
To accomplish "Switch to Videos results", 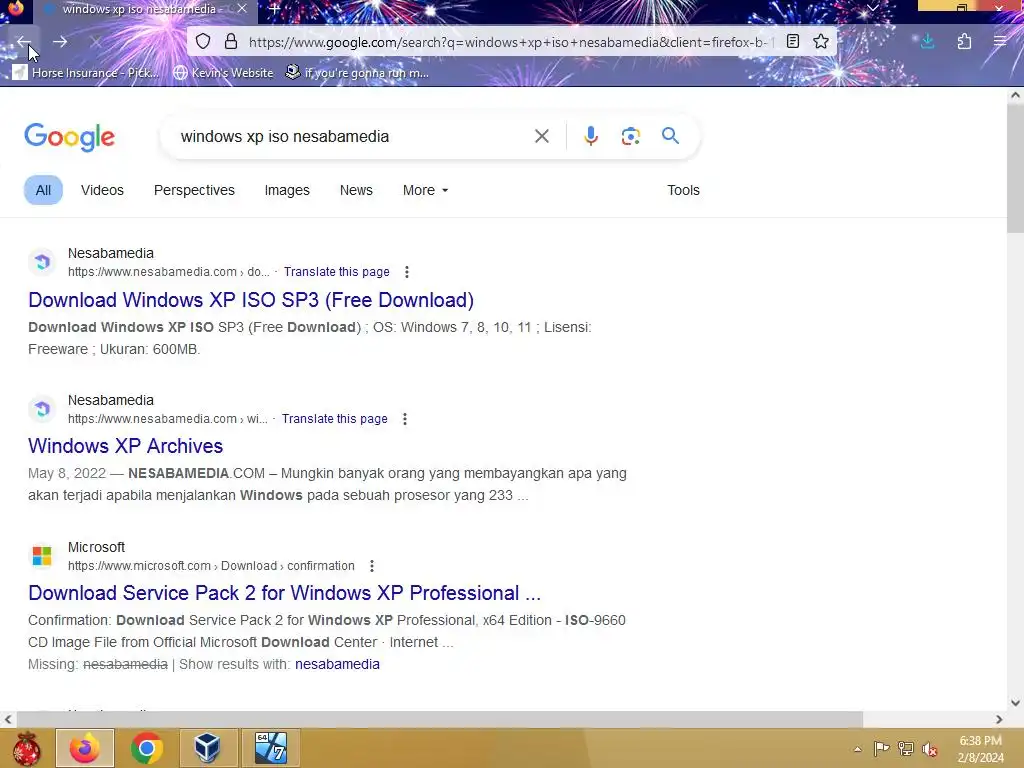I will (103, 190).
